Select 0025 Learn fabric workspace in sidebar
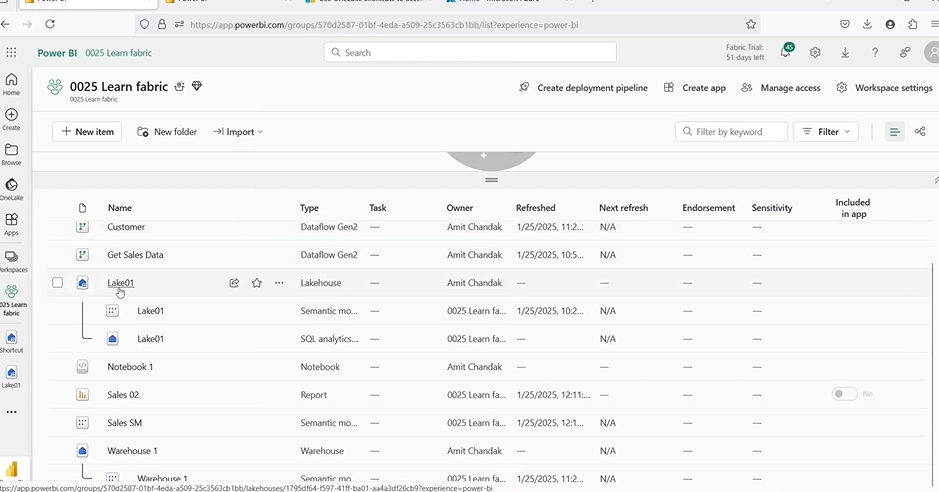 click(x=11, y=300)
